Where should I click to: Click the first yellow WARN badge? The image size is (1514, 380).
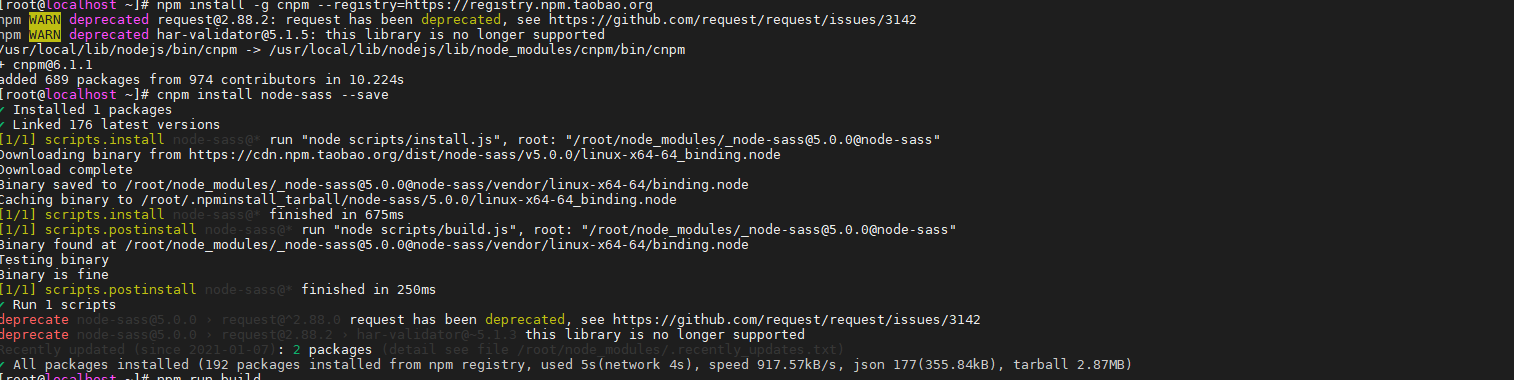(x=43, y=20)
